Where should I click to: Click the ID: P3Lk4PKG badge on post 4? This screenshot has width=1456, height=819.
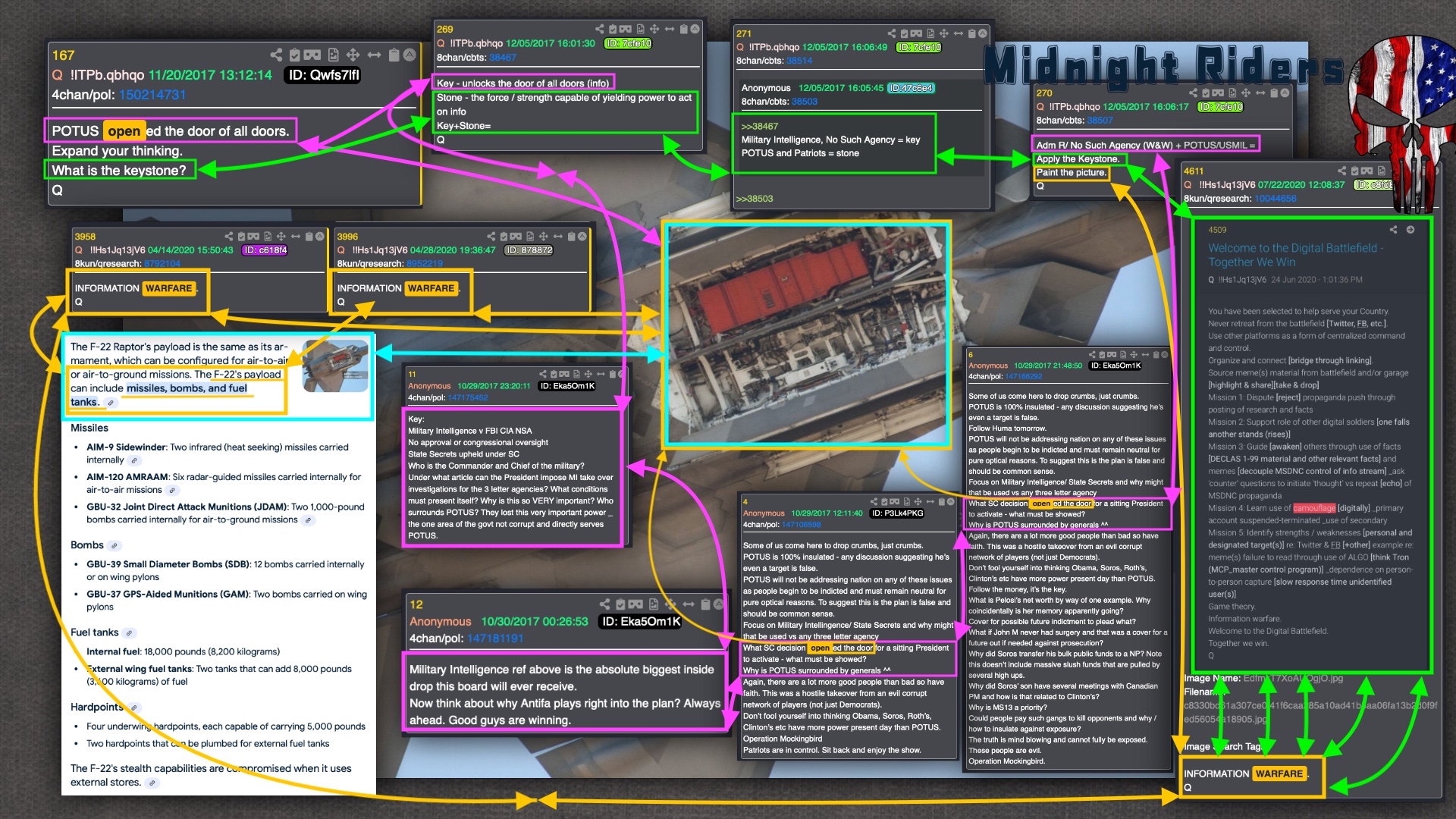point(898,513)
